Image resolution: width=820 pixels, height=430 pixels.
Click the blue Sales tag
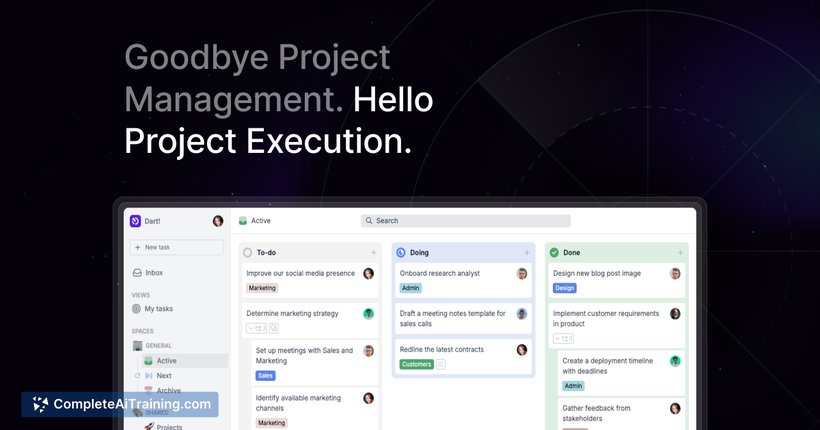click(266, 376)
